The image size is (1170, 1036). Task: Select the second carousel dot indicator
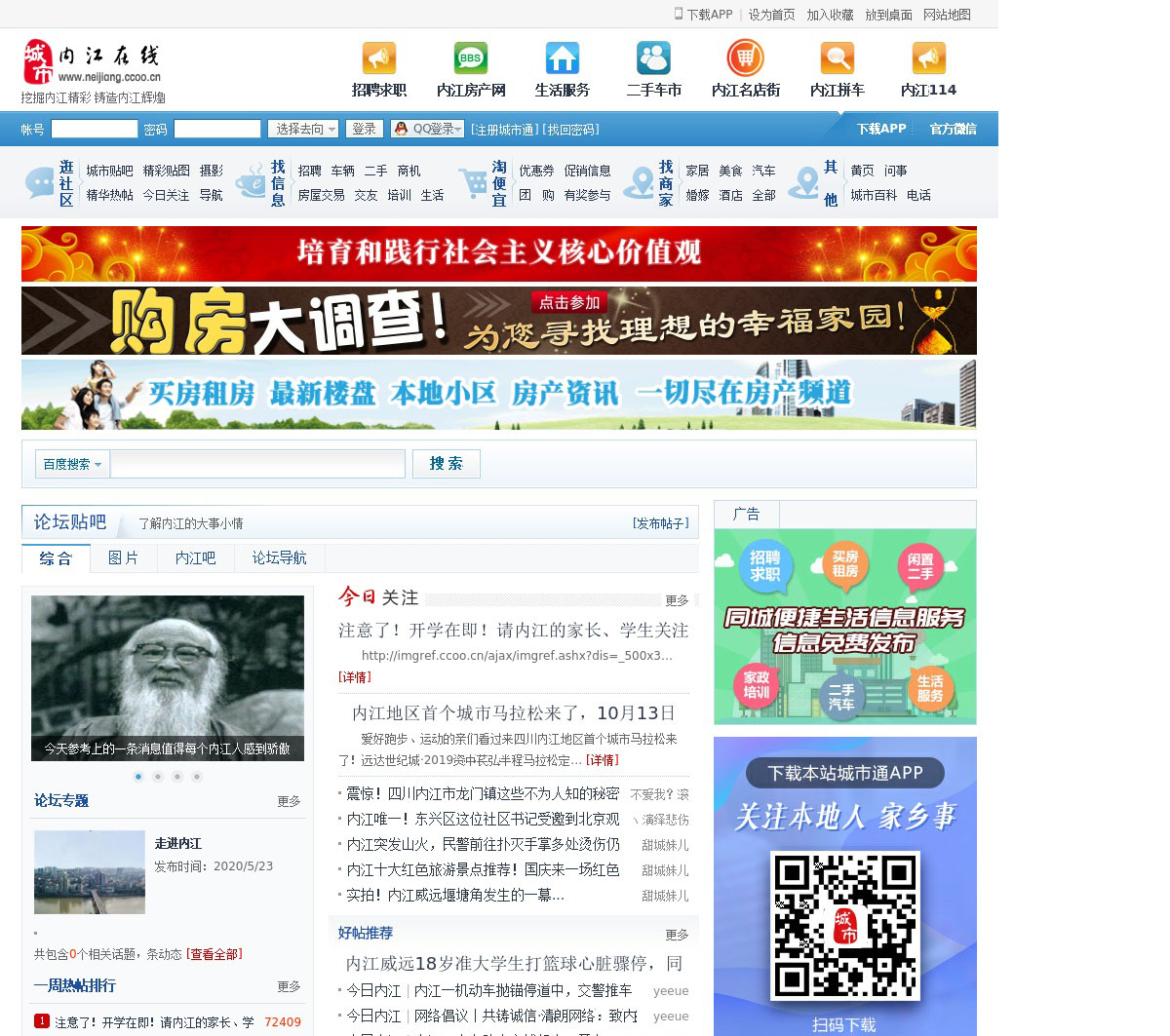point(158,777)
